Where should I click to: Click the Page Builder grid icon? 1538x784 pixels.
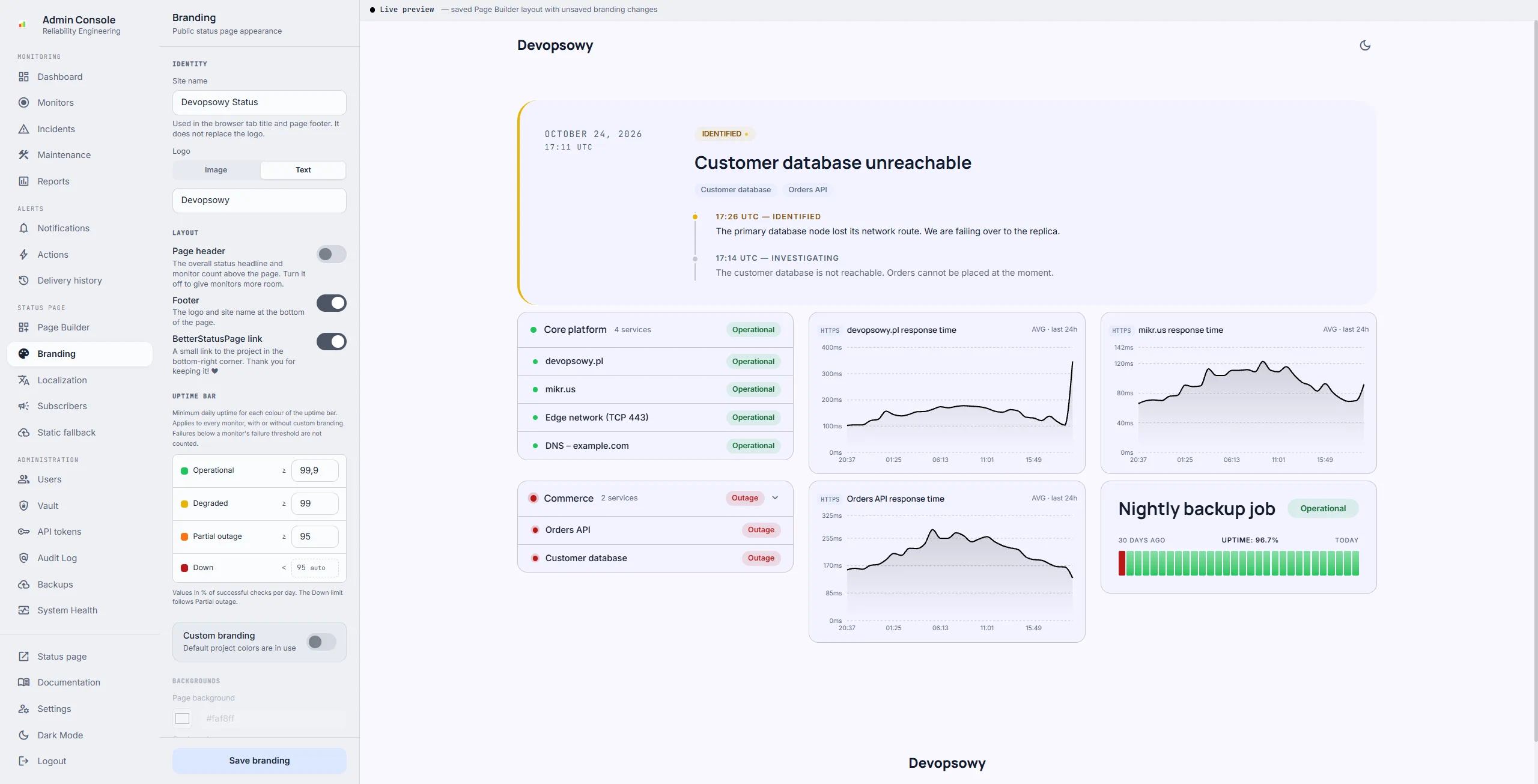(x=23, y=327)
